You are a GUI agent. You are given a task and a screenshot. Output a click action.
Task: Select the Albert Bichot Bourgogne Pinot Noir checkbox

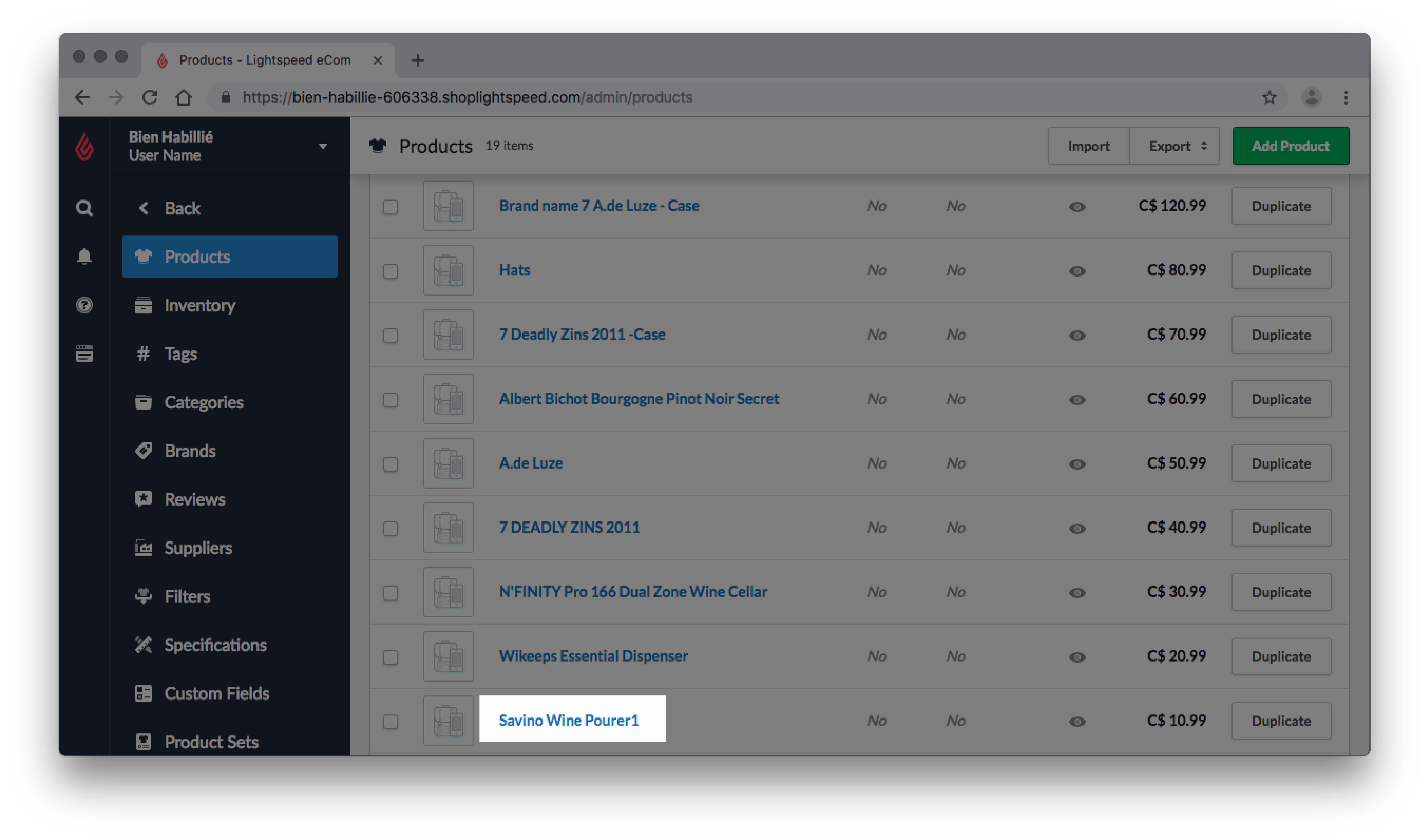click(x=391, y=400)
